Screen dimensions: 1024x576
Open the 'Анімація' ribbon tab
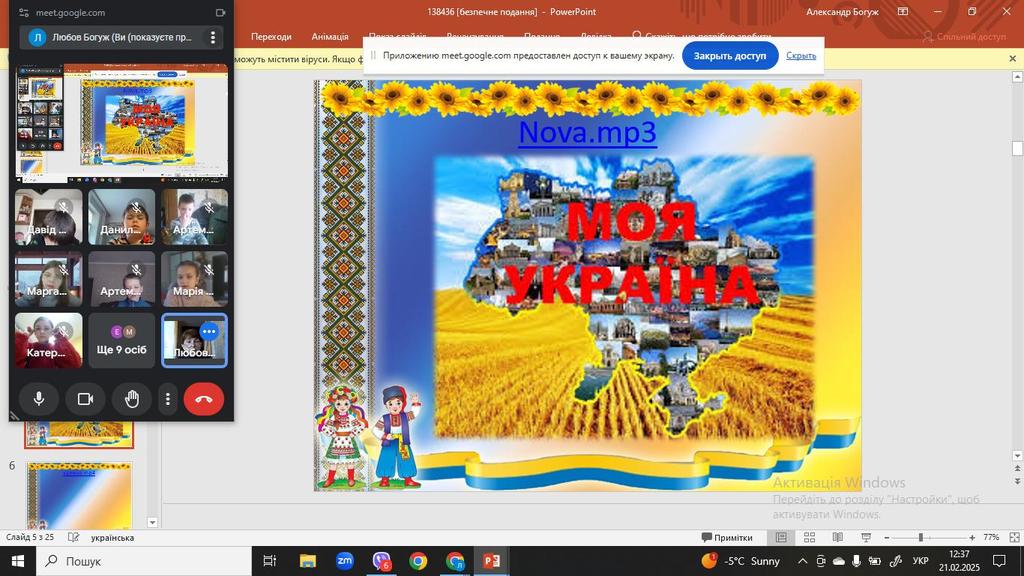pyautogui.click(x=330, y=37)
